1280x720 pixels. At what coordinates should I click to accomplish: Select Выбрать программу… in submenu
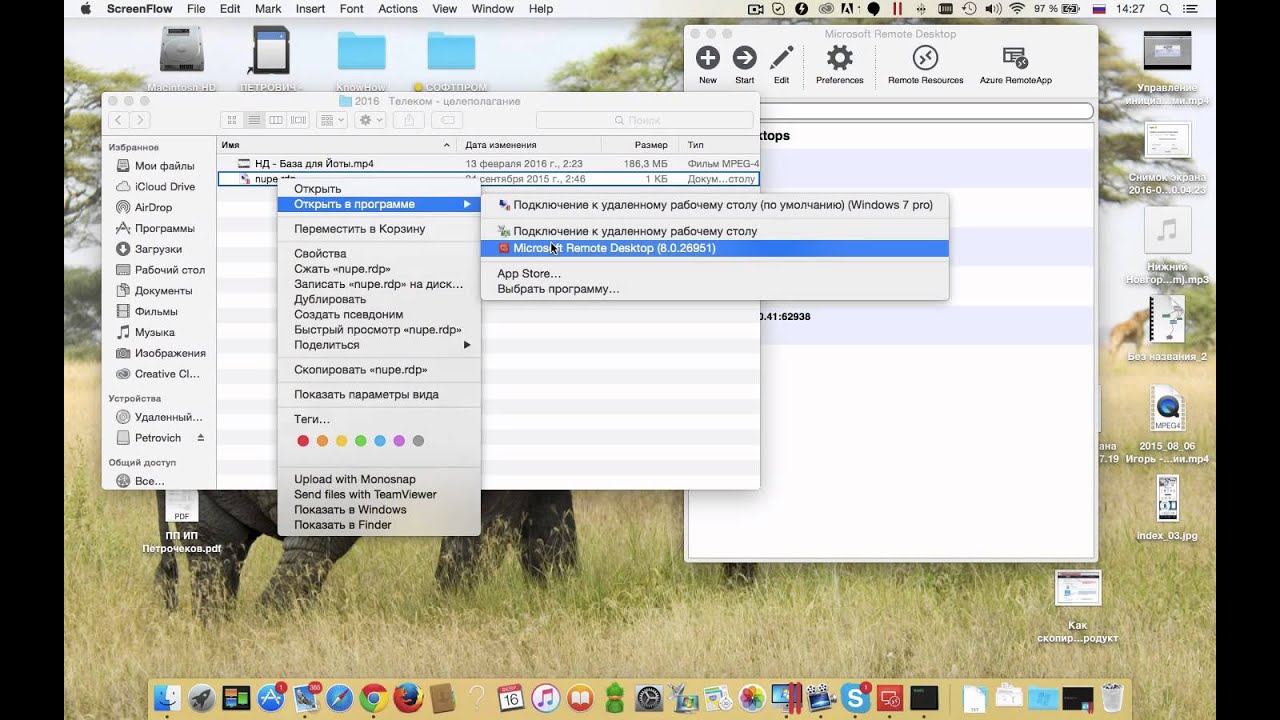coord(714,289)
